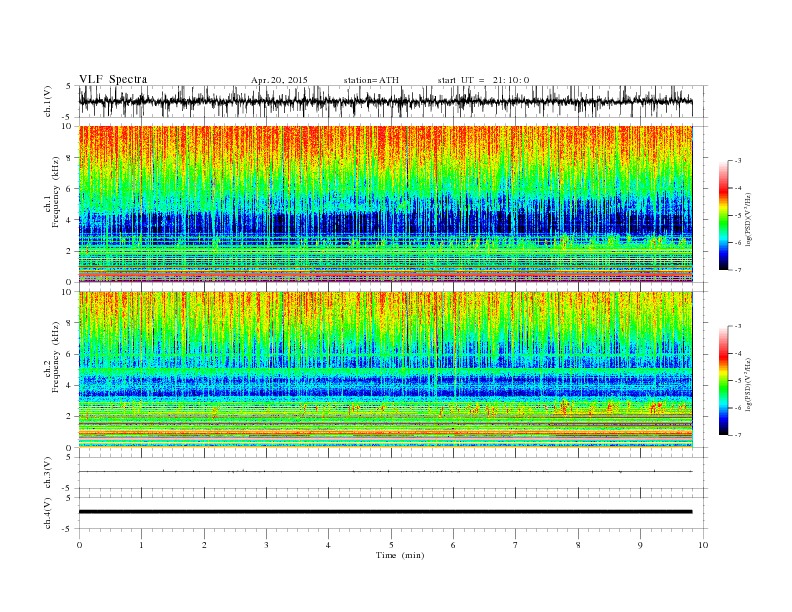Click inside the ch.1 frequency spectrogram
The width and height of the screenshot is (792, 612).
[x=385, y=204]
